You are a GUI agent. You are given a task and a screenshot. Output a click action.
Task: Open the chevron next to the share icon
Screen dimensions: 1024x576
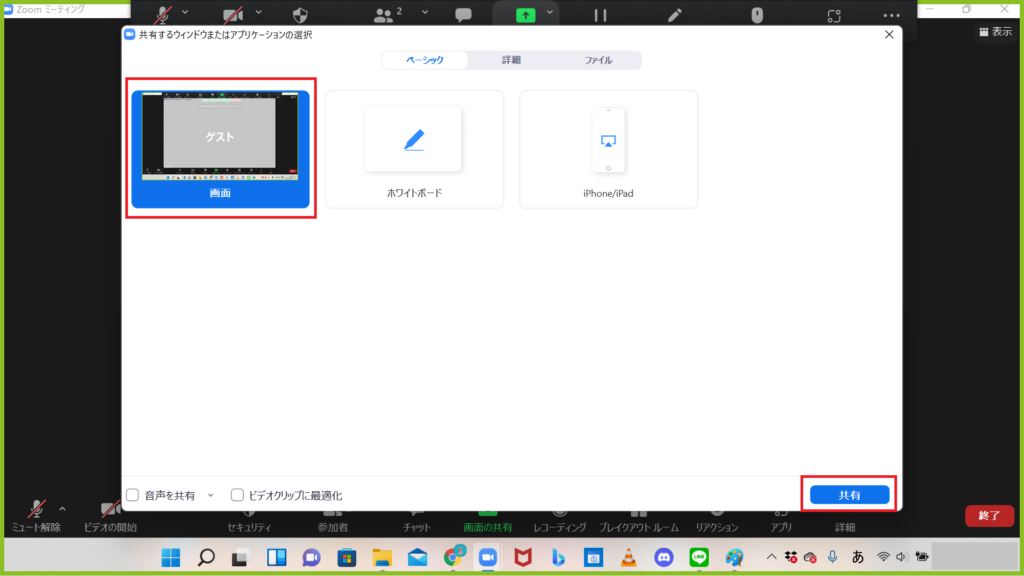click(549, 13)
